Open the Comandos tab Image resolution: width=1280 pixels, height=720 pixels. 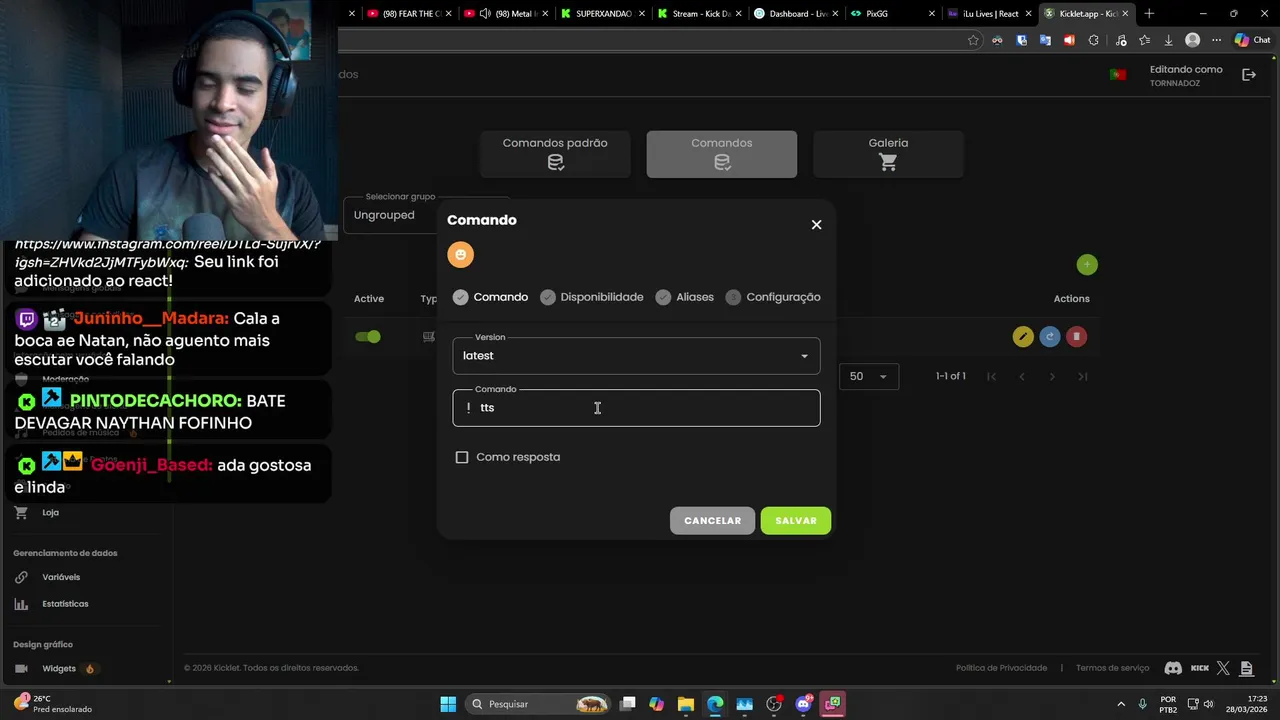tap(722, 154)
